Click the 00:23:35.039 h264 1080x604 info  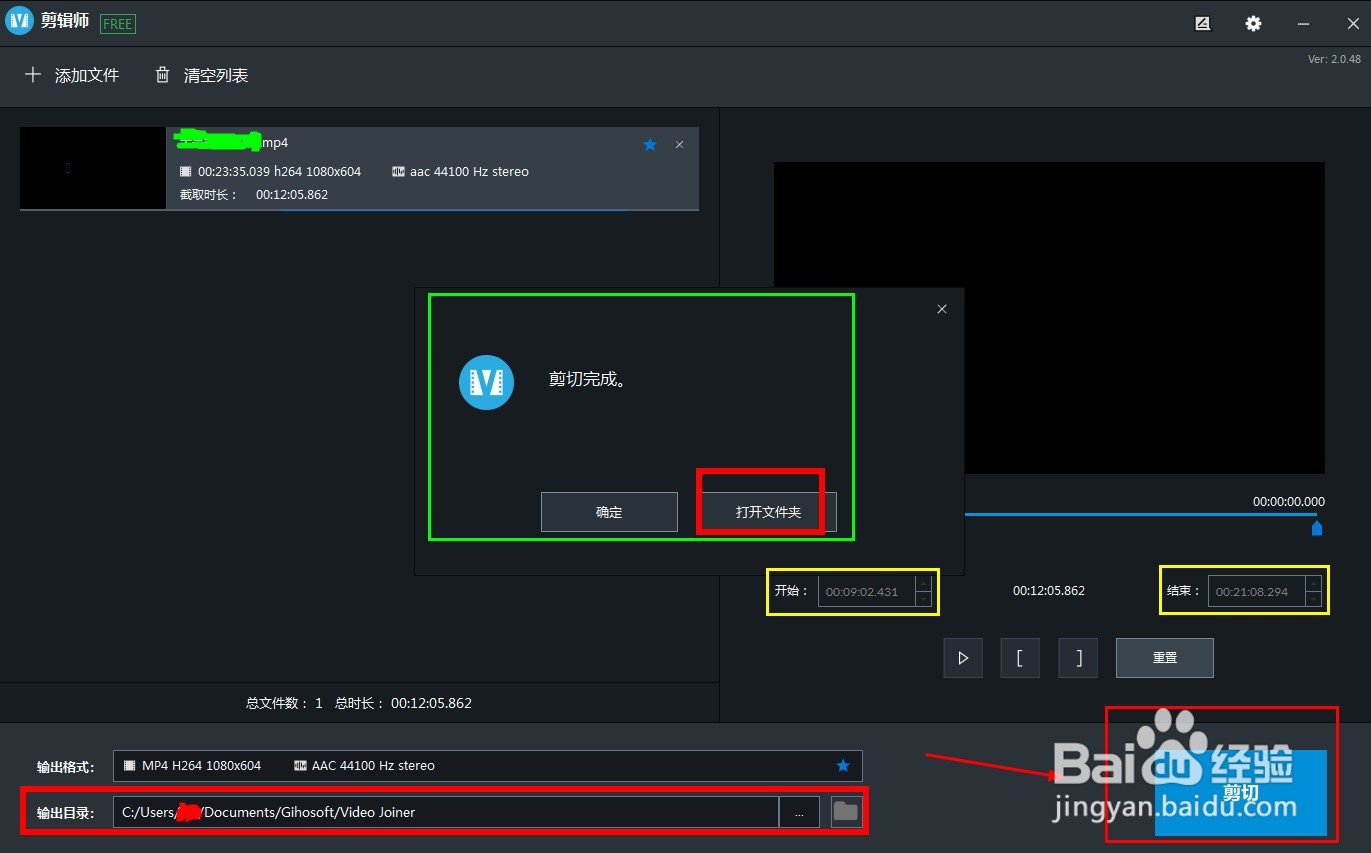(x=270, y=172)
